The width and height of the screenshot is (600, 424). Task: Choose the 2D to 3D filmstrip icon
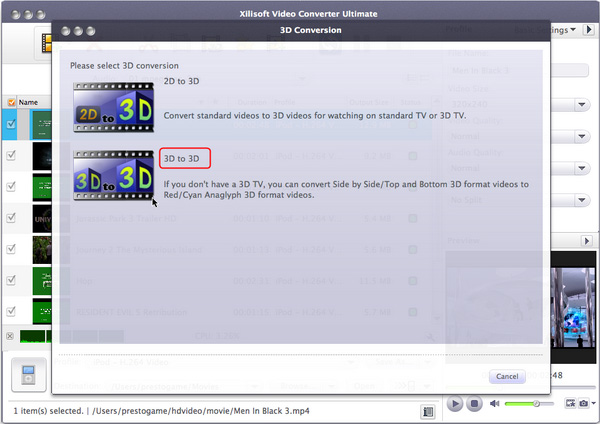tap(114, 108)
